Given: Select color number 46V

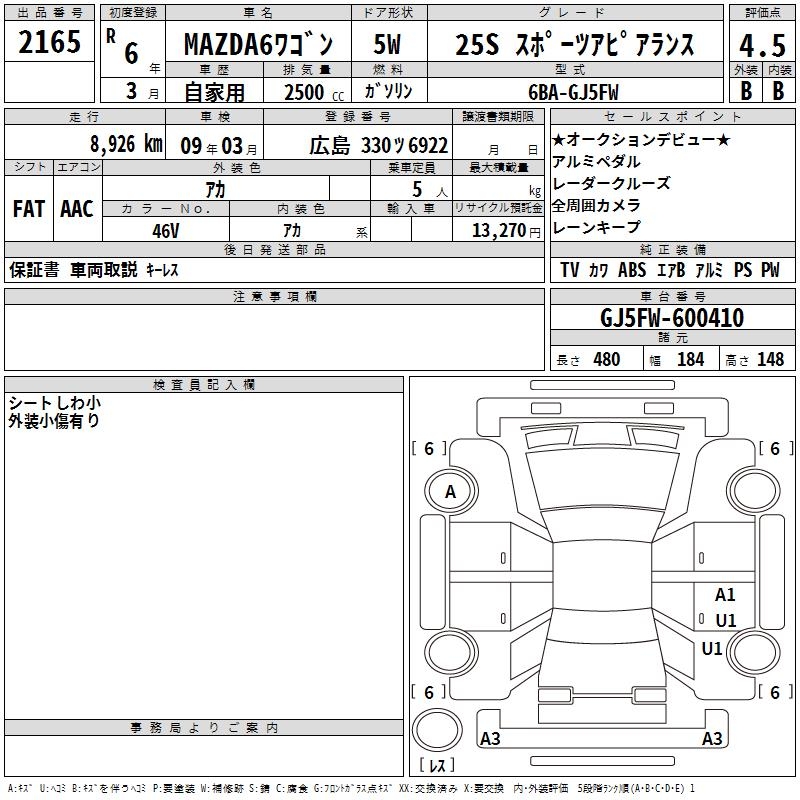Looking at the screenshot, I should click(x=166, y=231).
